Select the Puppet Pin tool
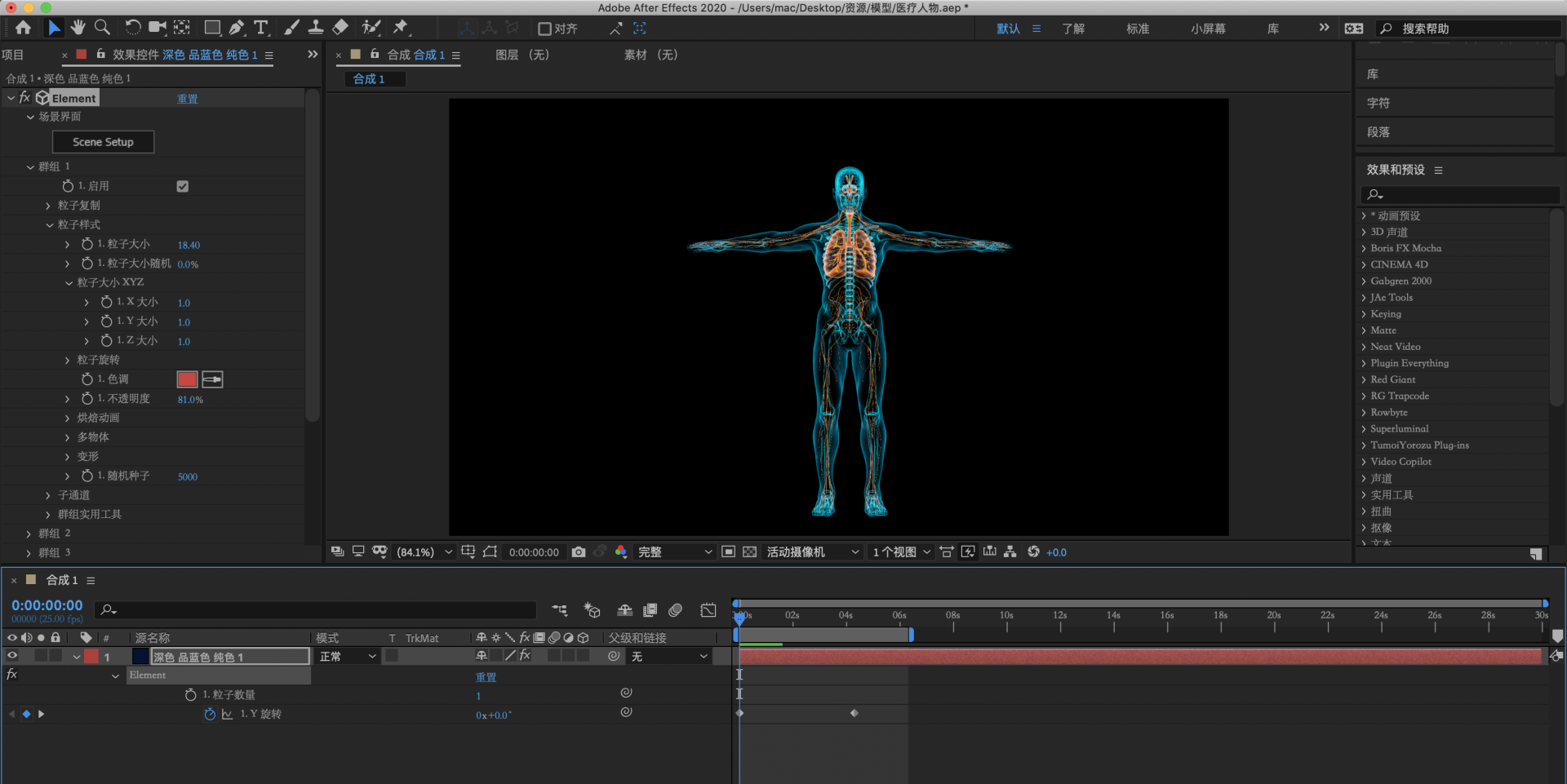 tap(401, 28)
